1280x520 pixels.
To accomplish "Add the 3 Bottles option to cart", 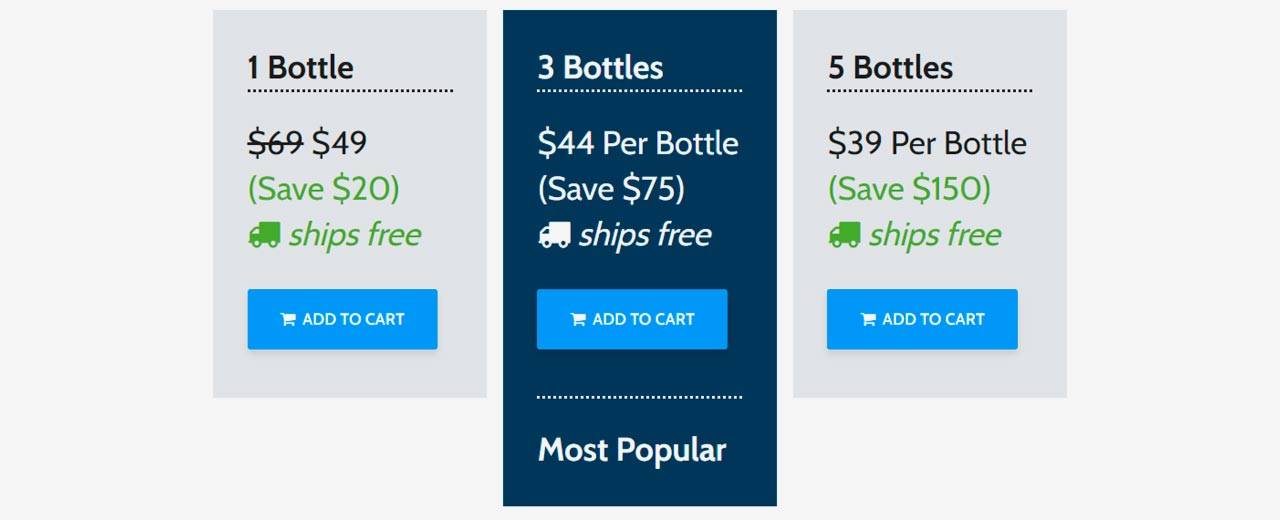I will pos(632,319).
